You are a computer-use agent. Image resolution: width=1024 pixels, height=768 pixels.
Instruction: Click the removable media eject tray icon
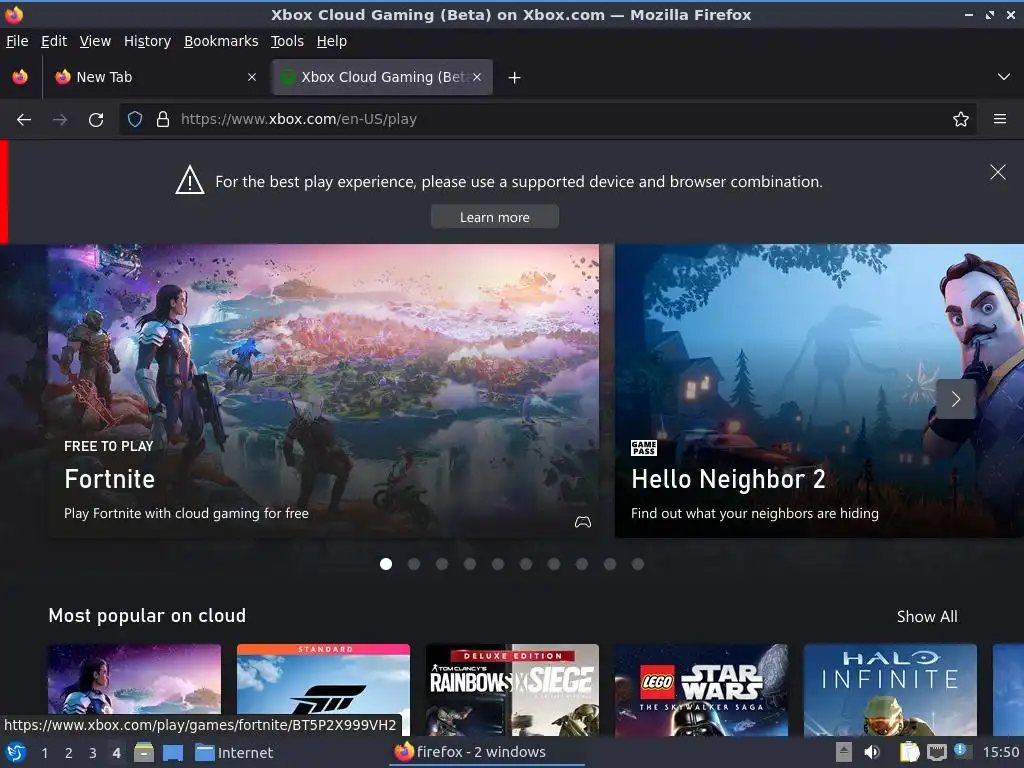844,753
